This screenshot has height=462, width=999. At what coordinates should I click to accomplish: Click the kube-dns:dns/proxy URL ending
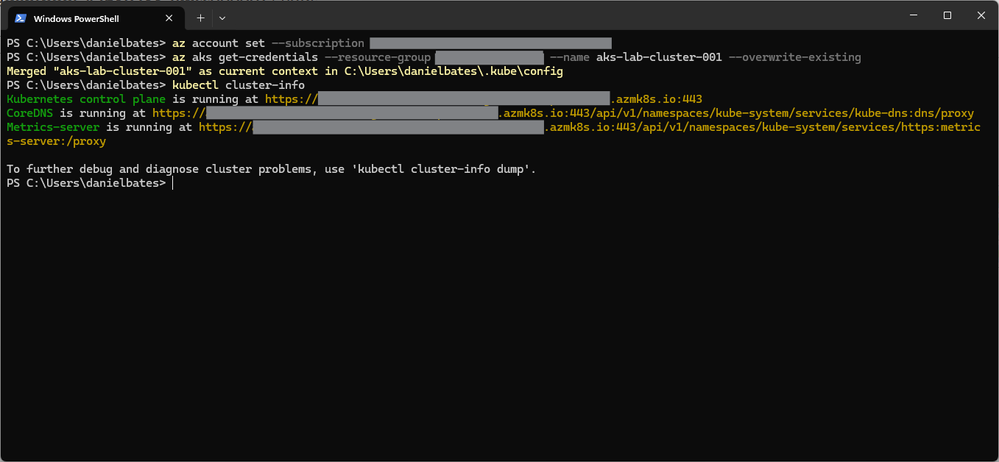913,113
